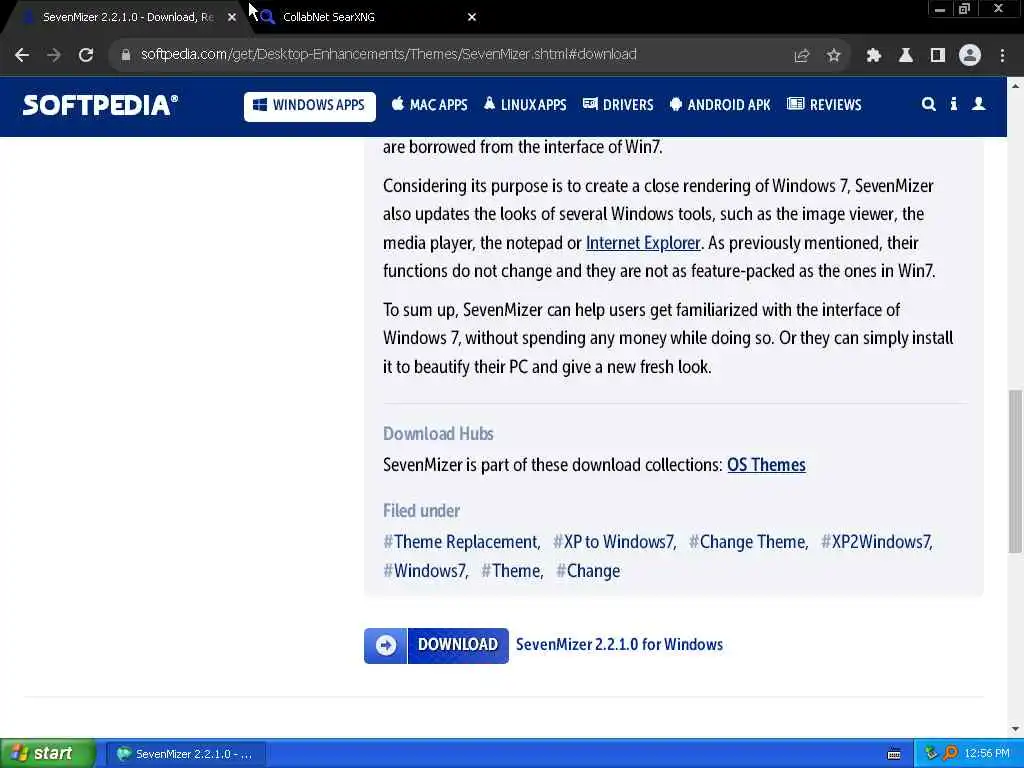Click the Softpedia info icon

pos(953,104)
